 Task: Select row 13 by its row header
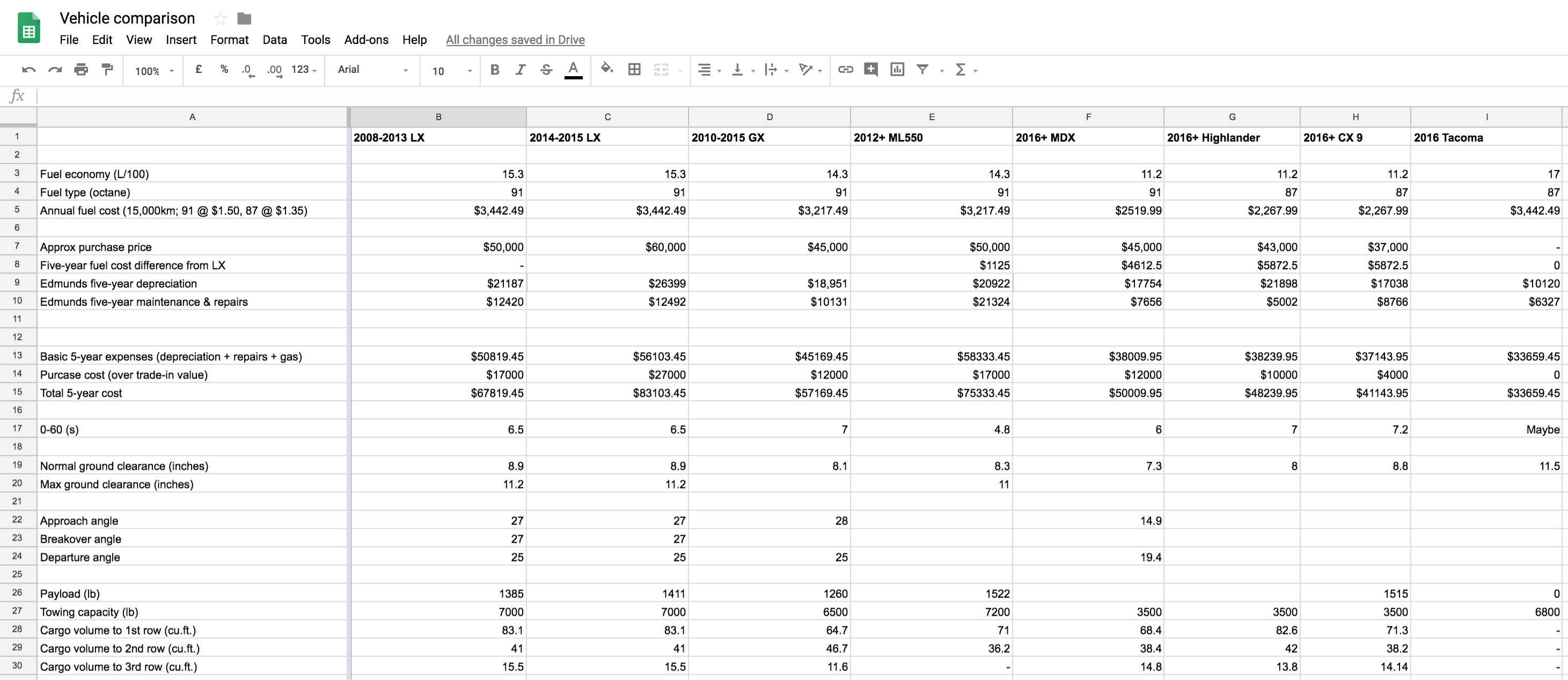[18, 356]
